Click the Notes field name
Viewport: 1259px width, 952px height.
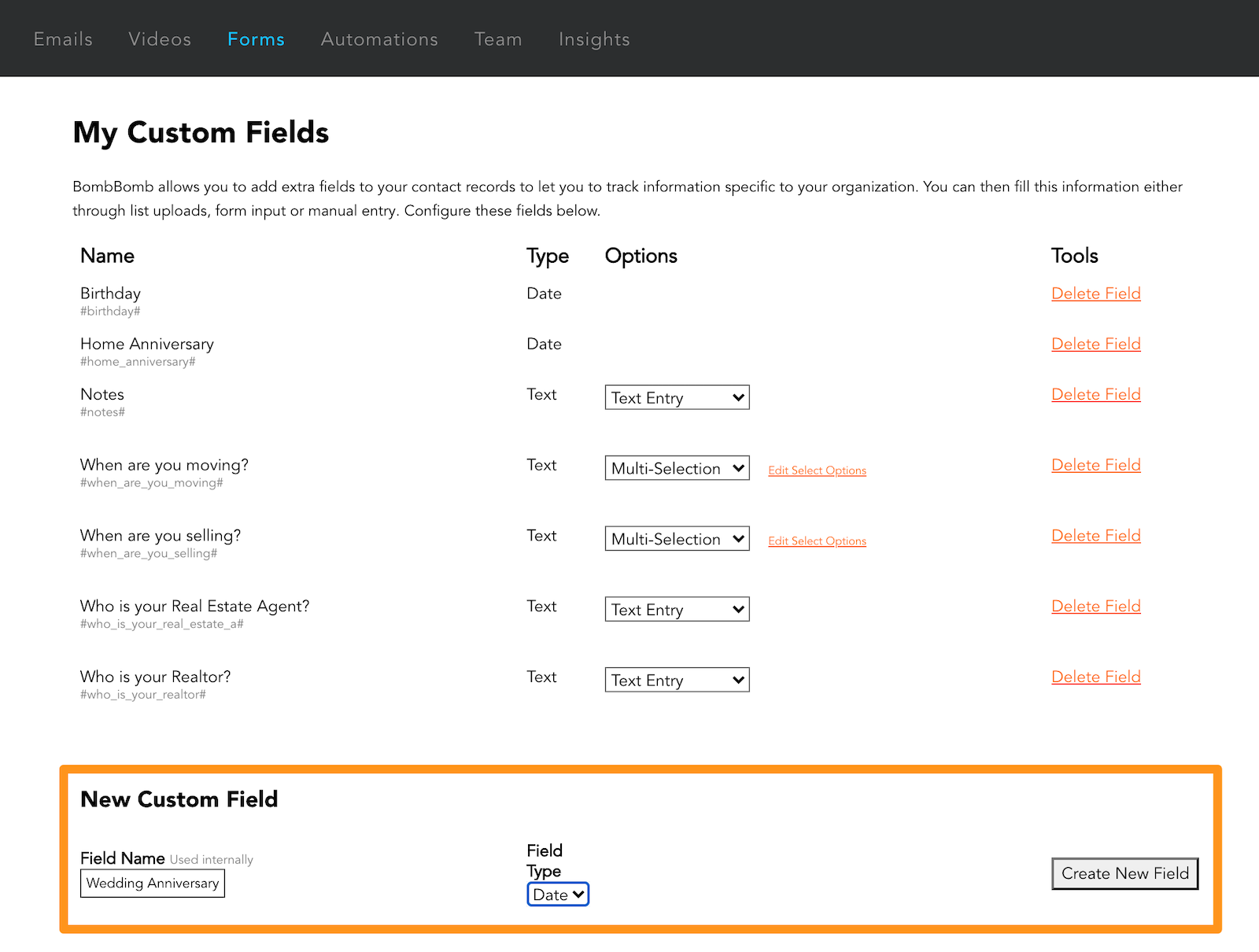102,394
